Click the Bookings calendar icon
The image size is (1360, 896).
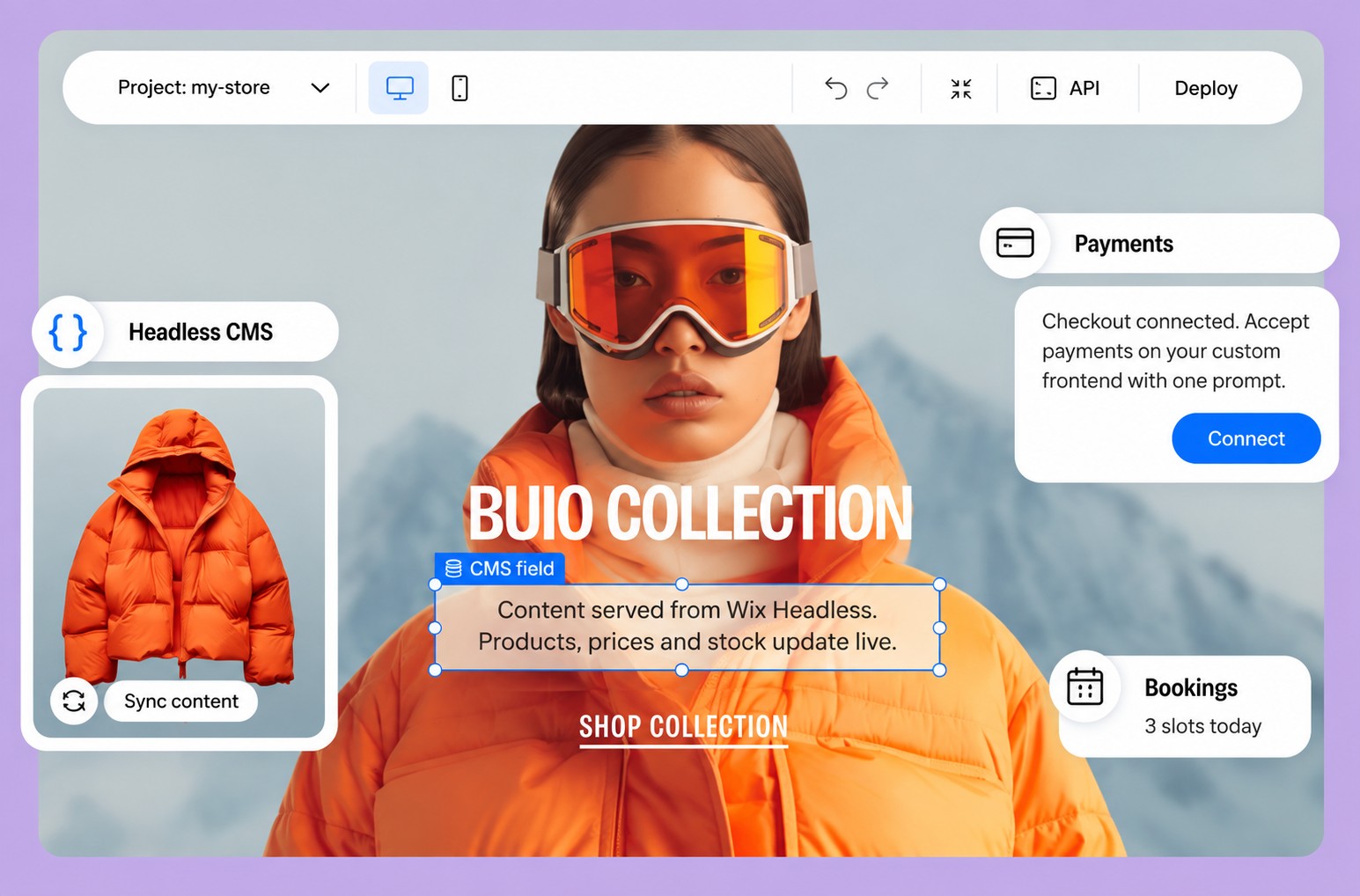click(x=1084, y=687)
